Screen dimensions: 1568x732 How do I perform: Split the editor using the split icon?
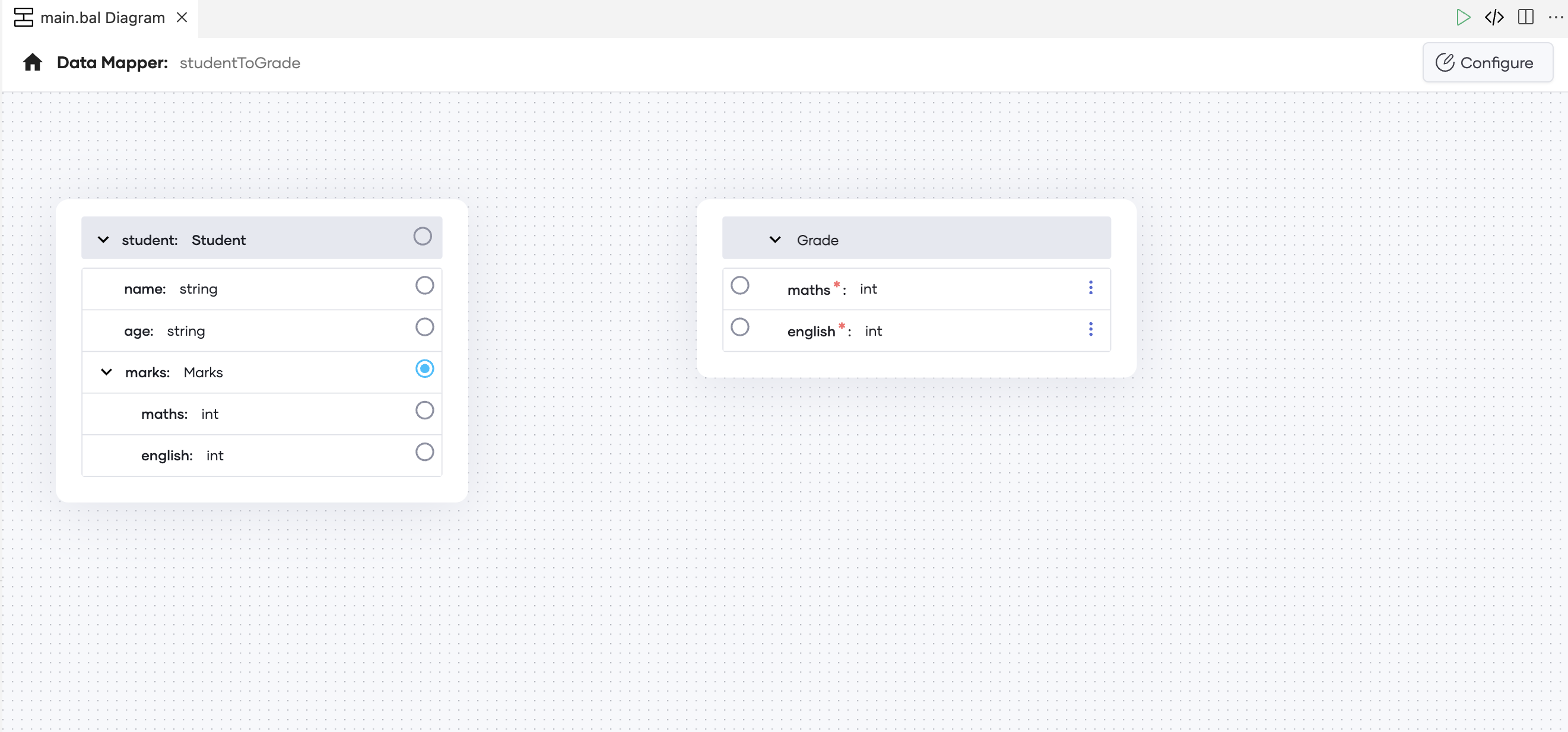(x=1525, y=17)
